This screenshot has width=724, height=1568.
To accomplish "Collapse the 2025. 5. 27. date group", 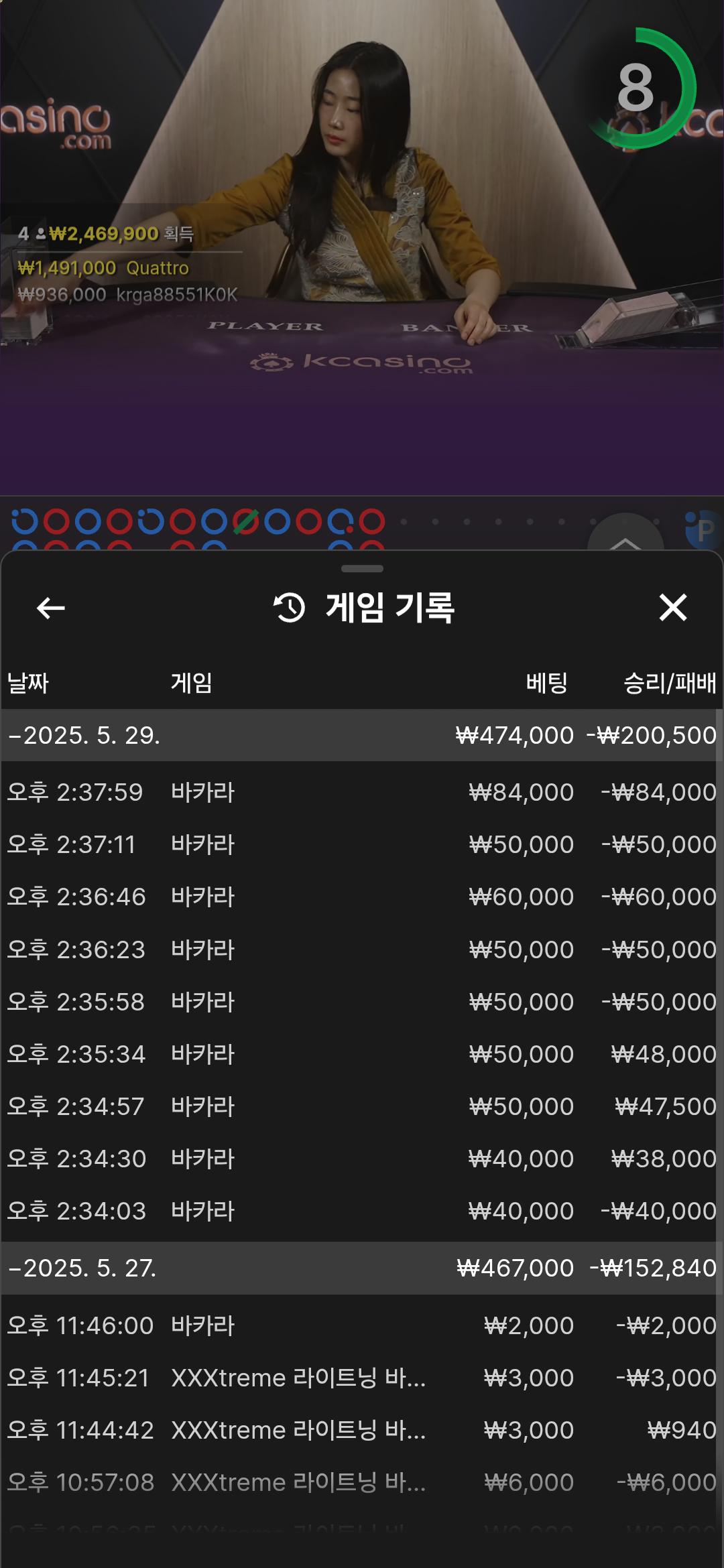I will coord(82,1268).
